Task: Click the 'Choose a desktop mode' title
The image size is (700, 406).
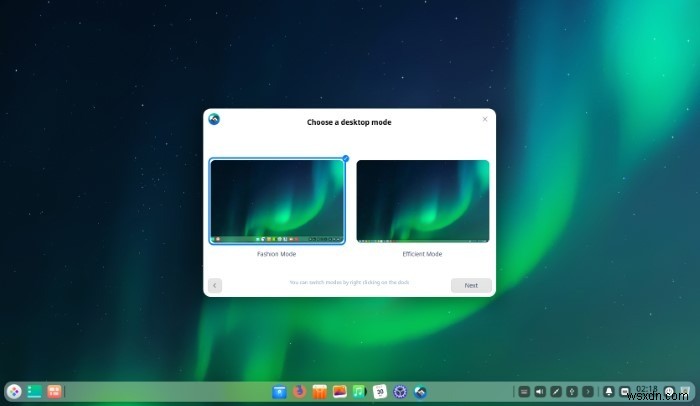Action: (349, 122)
